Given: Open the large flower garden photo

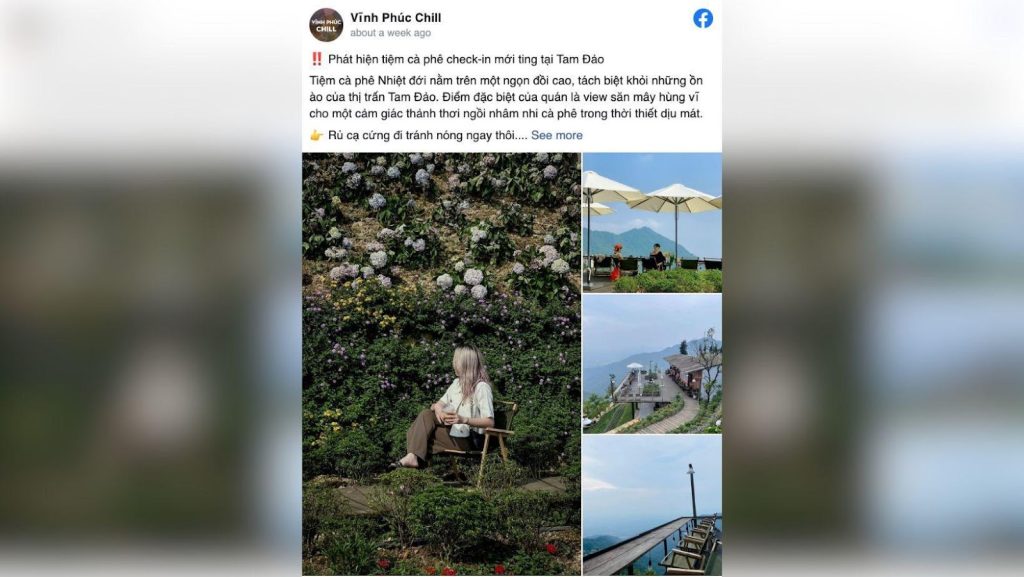Looking at the screenshot, I should click(x=441, y=364).
